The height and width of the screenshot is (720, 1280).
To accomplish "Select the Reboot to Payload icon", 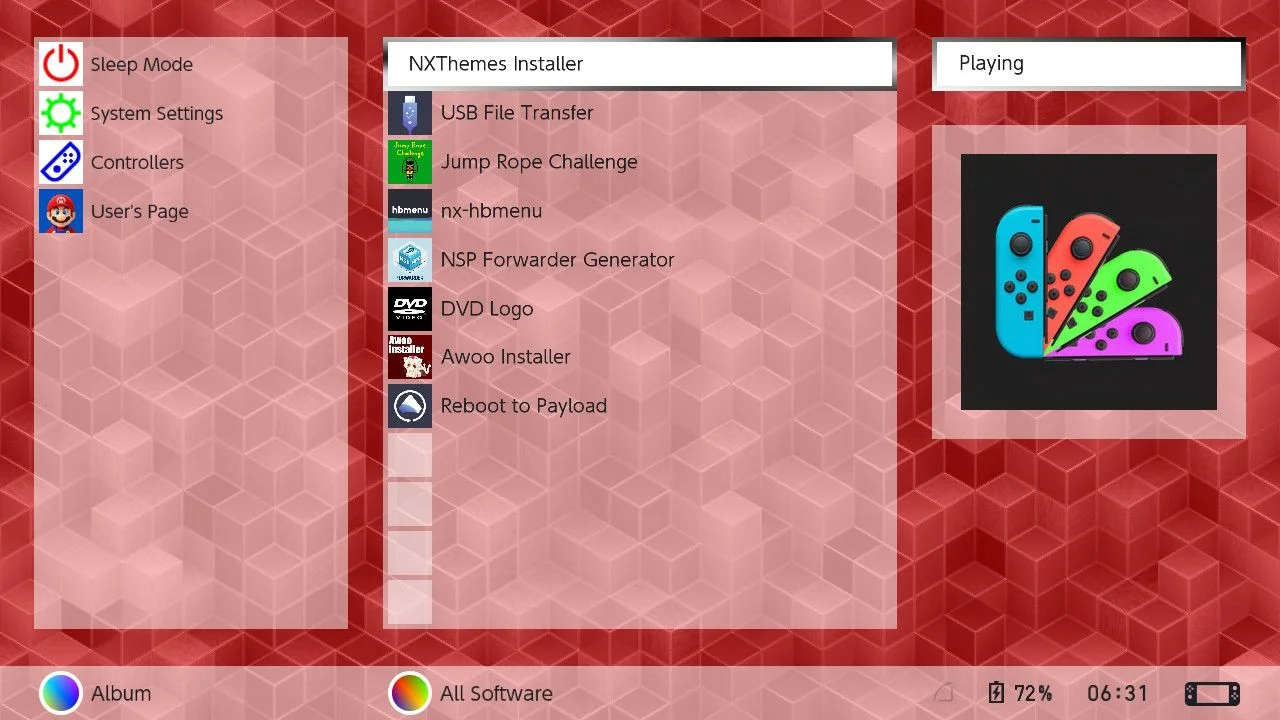I will pyautogui.click(x=410, y=406).
